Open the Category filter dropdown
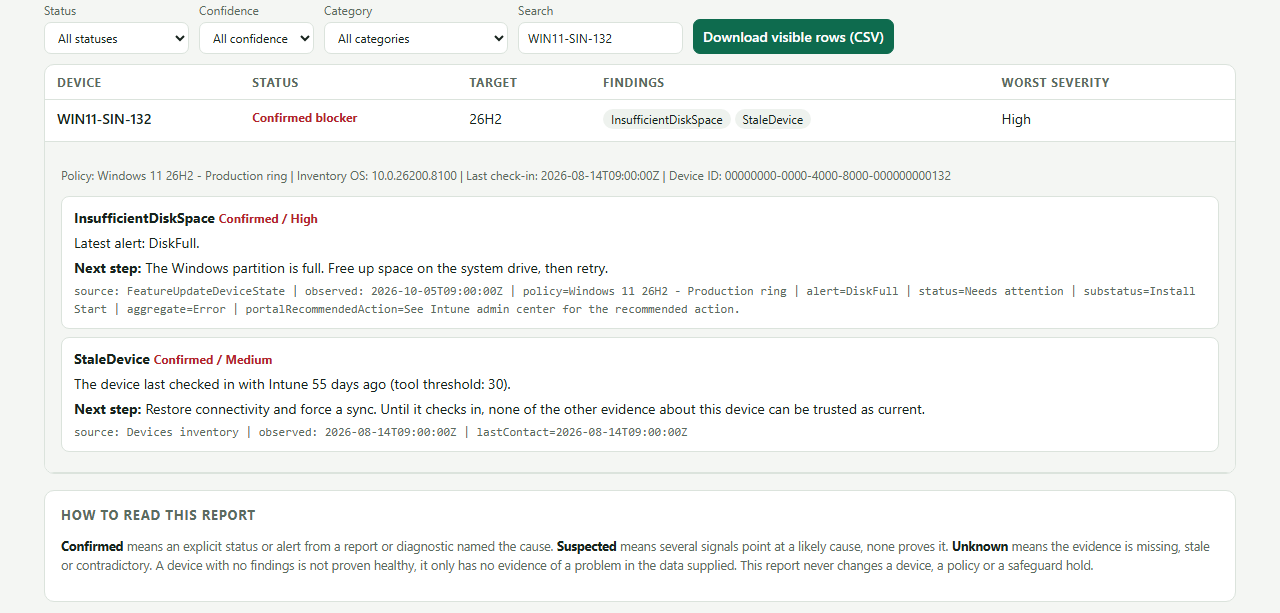 tap(416, 39)
